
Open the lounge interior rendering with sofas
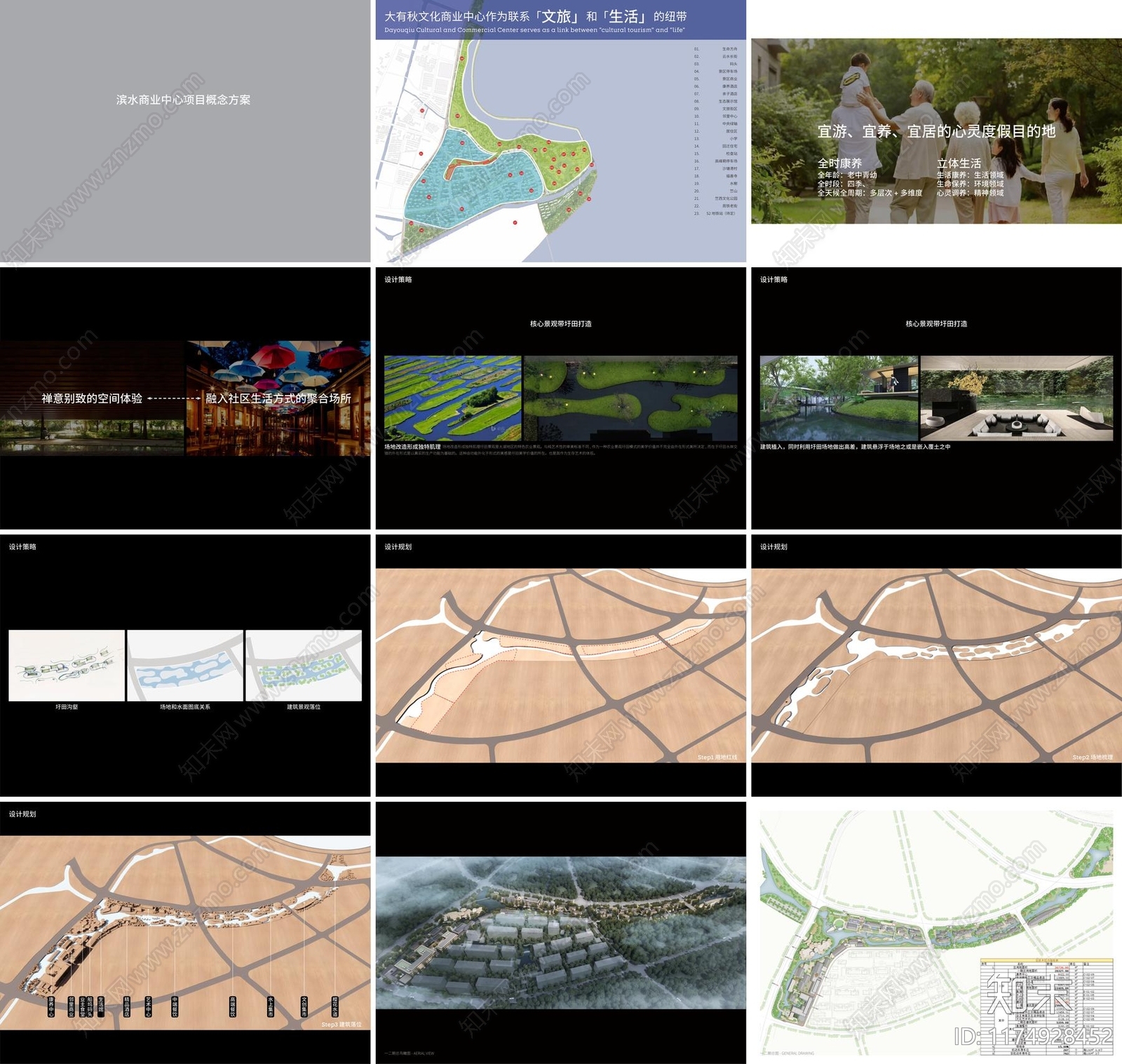1016,398
